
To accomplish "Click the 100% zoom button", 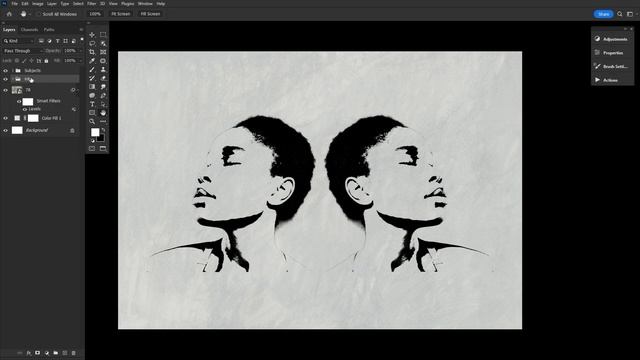I will [95, 14].
